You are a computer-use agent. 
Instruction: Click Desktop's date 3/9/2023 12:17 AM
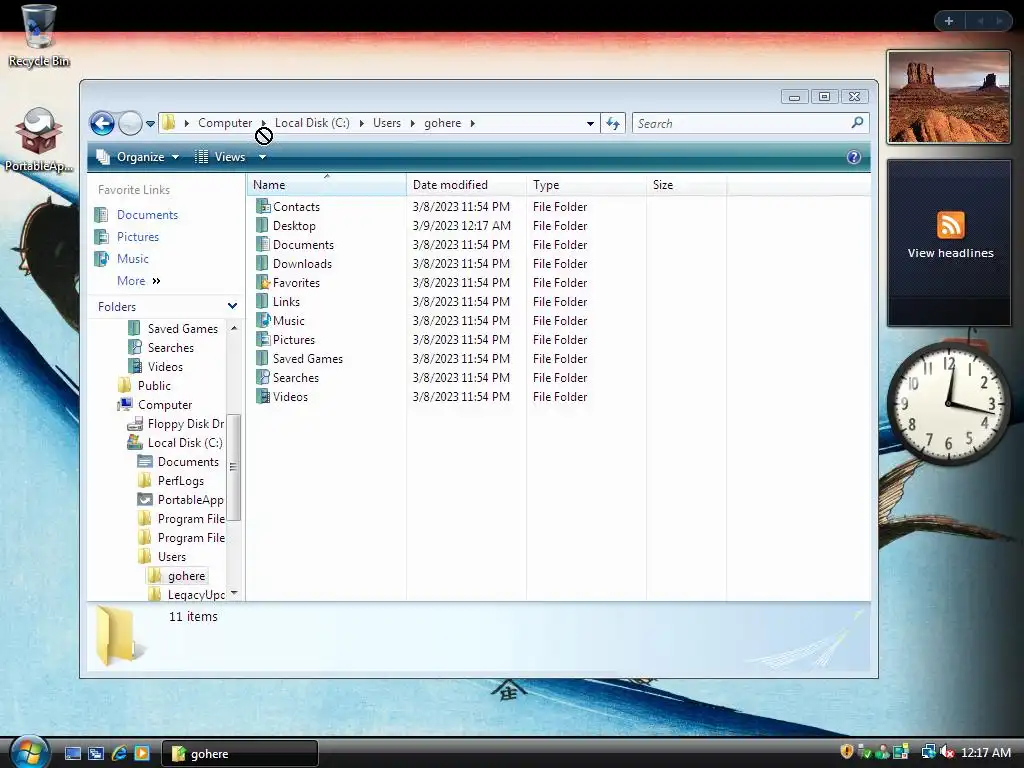click(x=461, y=225)
